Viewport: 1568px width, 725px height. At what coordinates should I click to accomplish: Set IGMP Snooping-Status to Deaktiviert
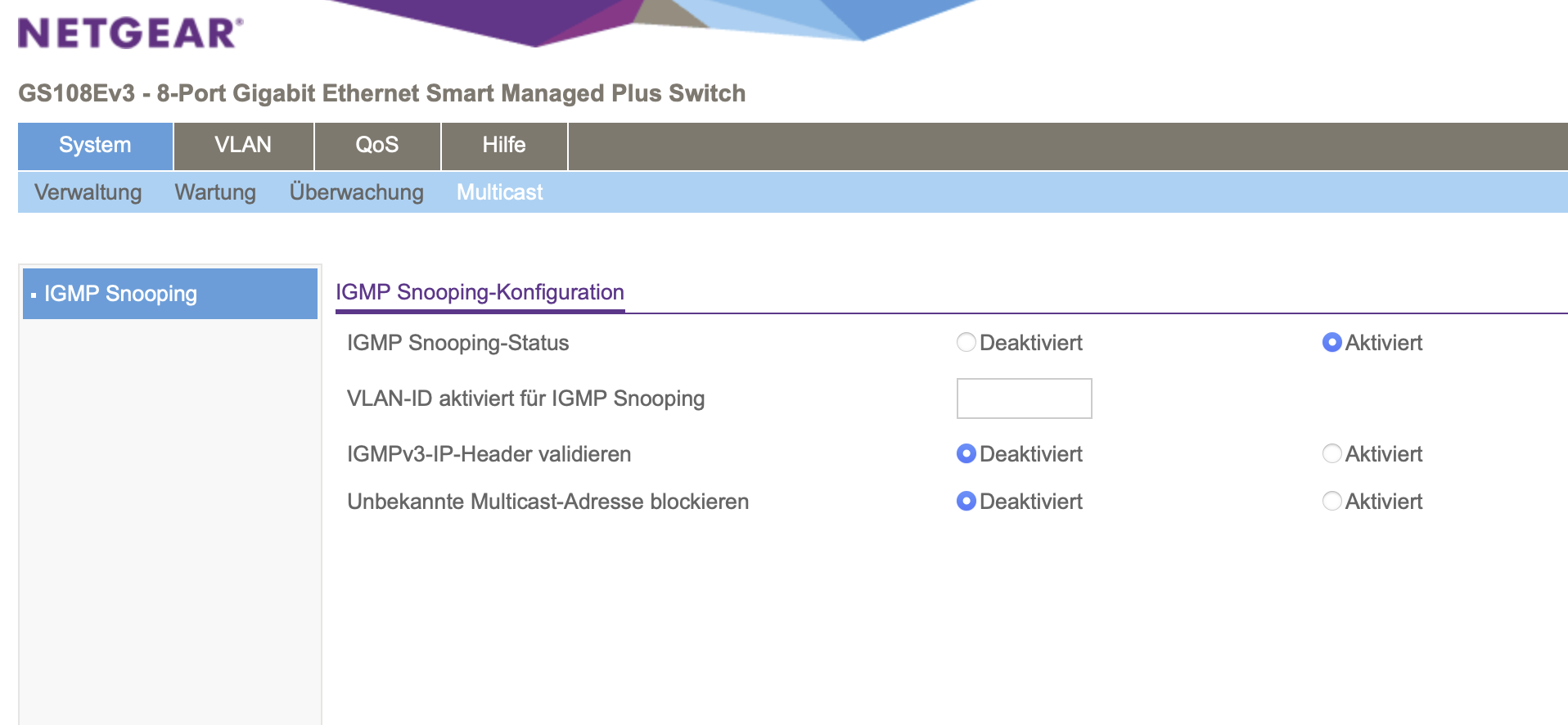pos(966,342)
